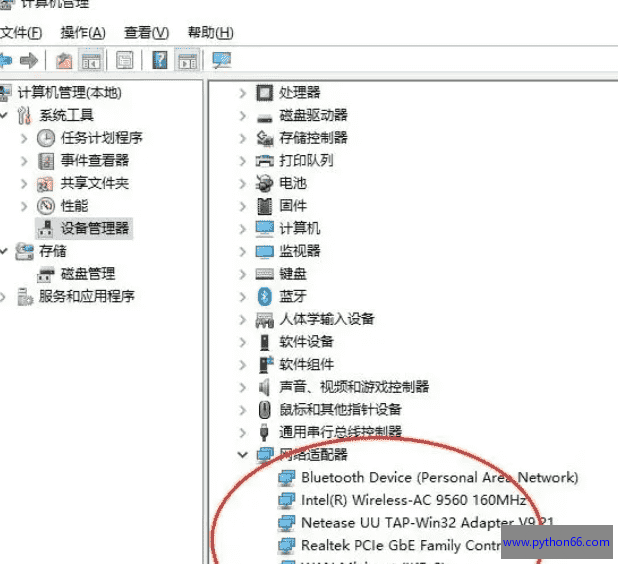The height and width of the screenshot is (564, 618).
Task: Expand 事件查看器 node
Action: [24, 161]
